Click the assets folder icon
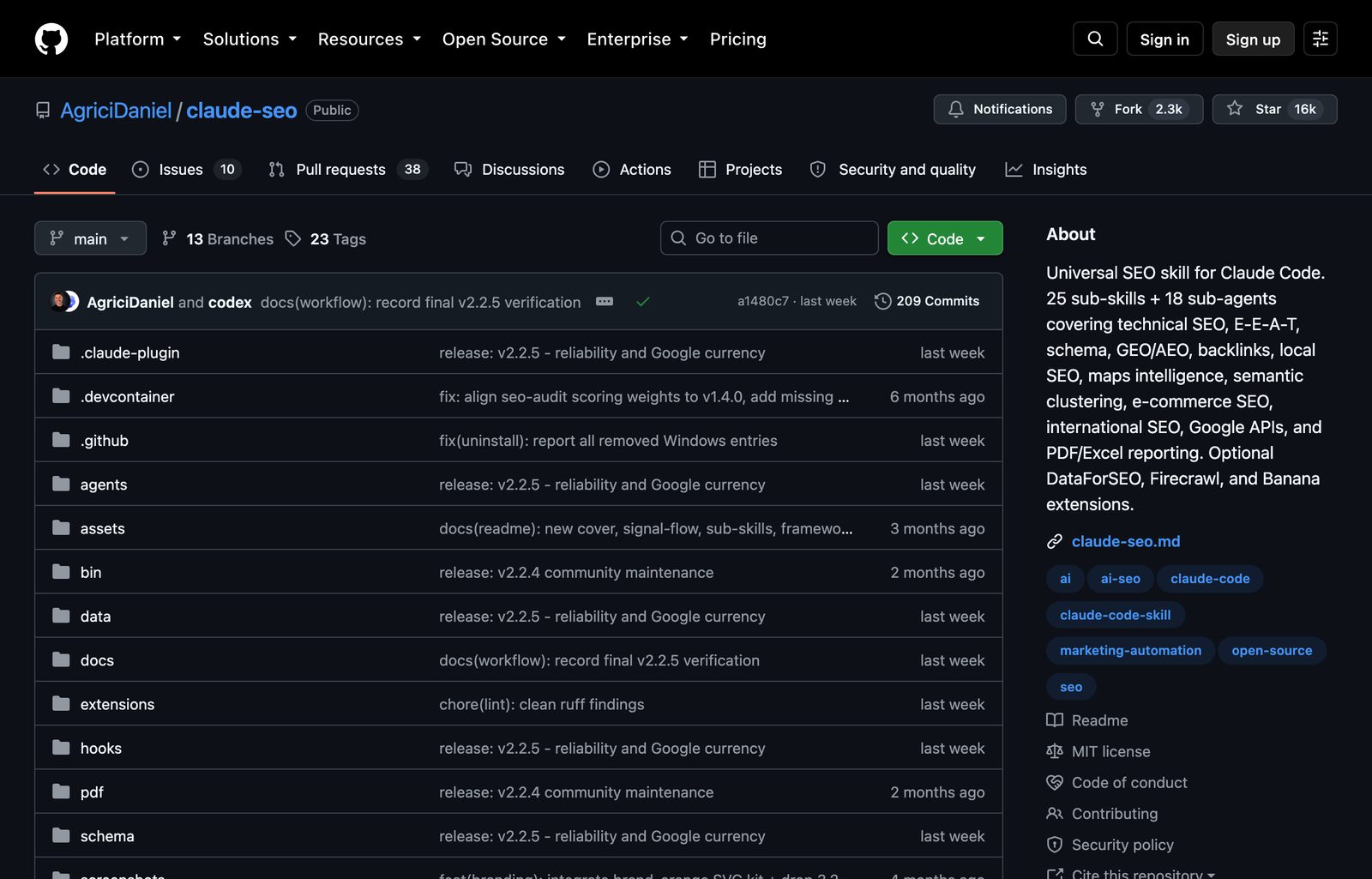The width and height of the screenshot is (1372, 879). coord(61,528)
